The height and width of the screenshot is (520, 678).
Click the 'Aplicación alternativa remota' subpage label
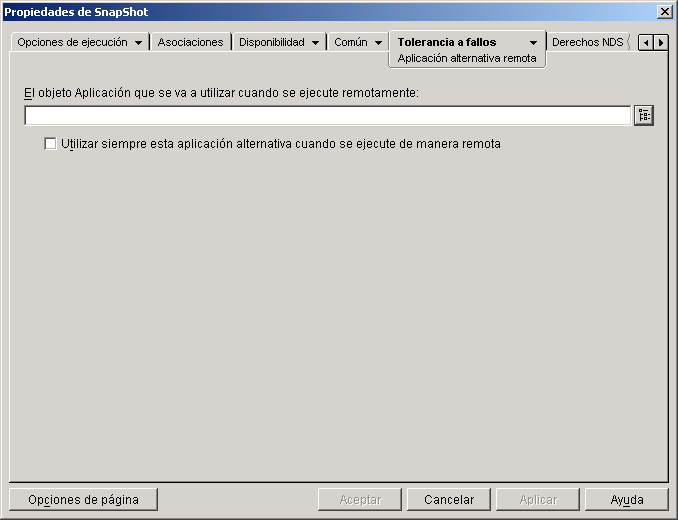tap(467, 58)
